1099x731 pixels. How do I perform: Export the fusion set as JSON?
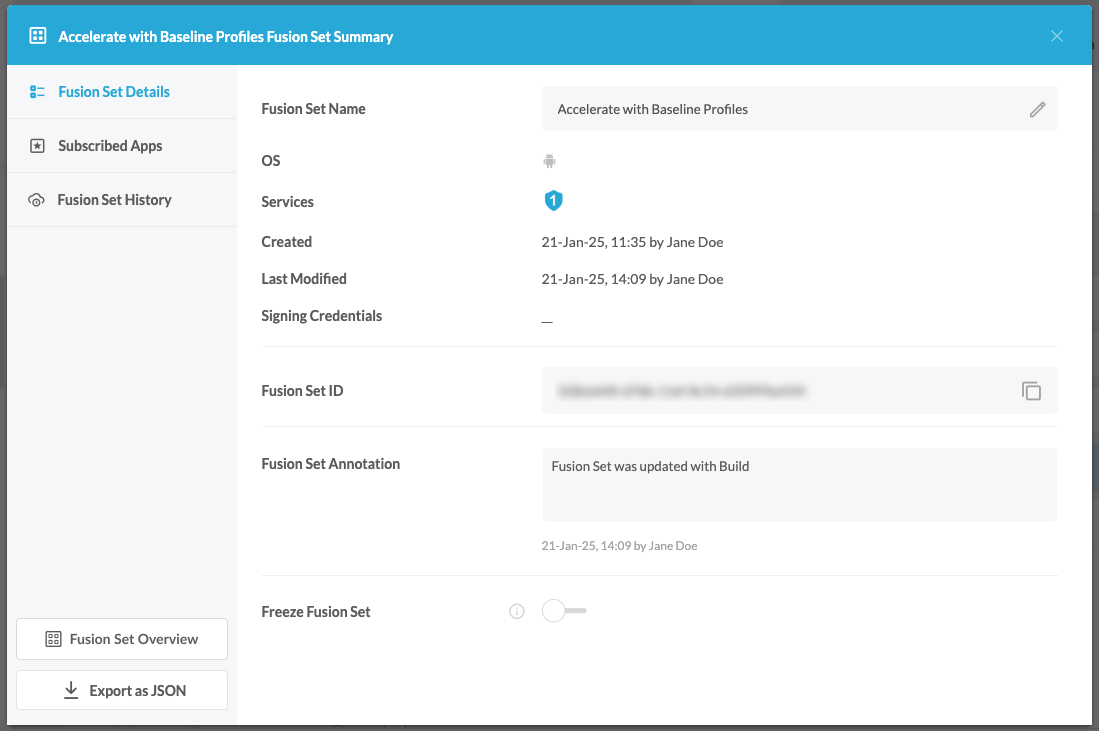point(121,689)
